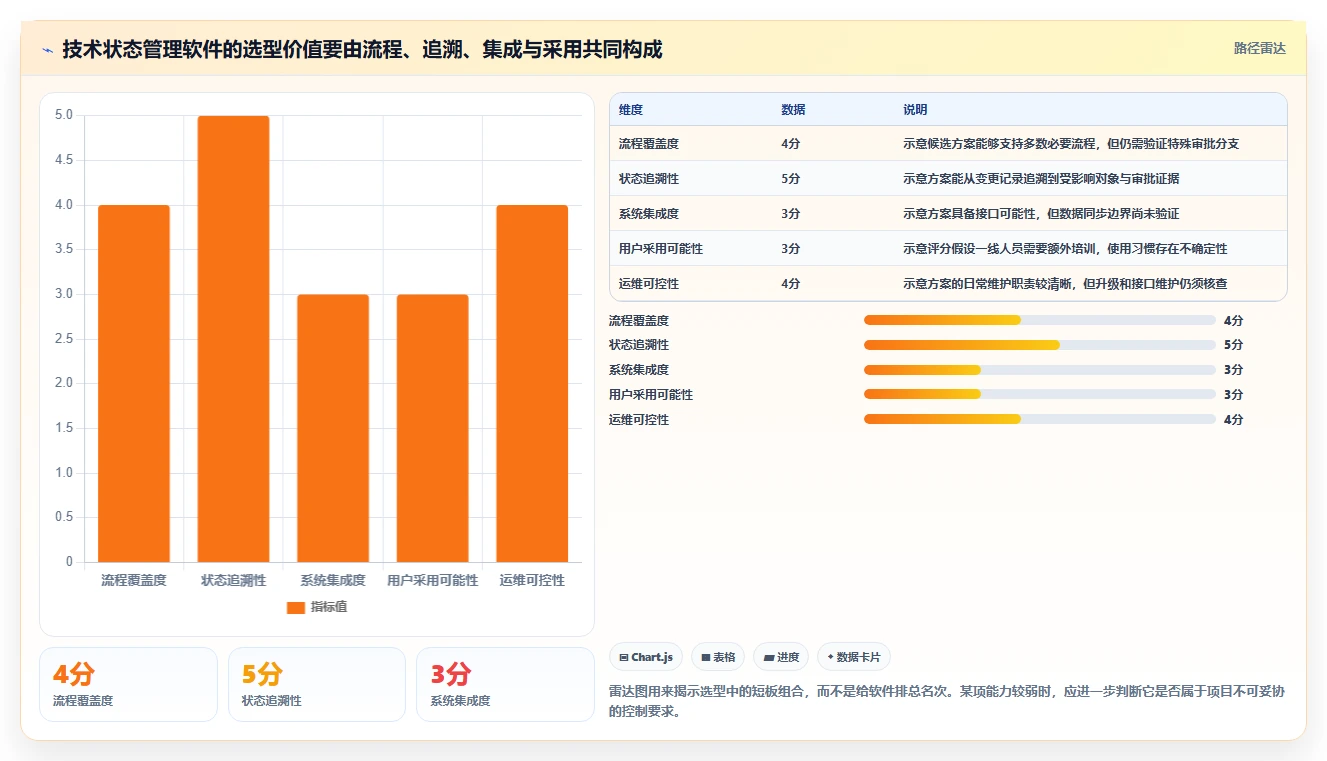Viewport: 1327px width, 761px height.
Task: Click the 状态追溯性 label in the progress list
Action: pos(639,345)
